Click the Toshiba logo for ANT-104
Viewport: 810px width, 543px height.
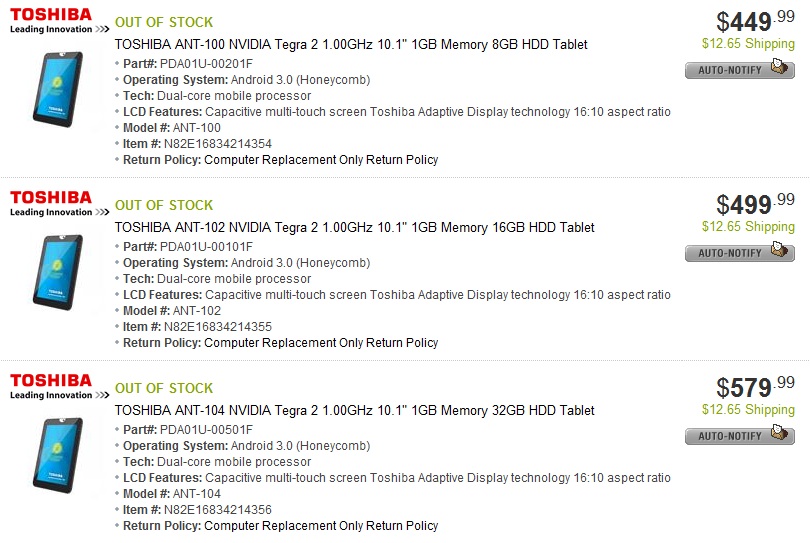tap(51, 387)
